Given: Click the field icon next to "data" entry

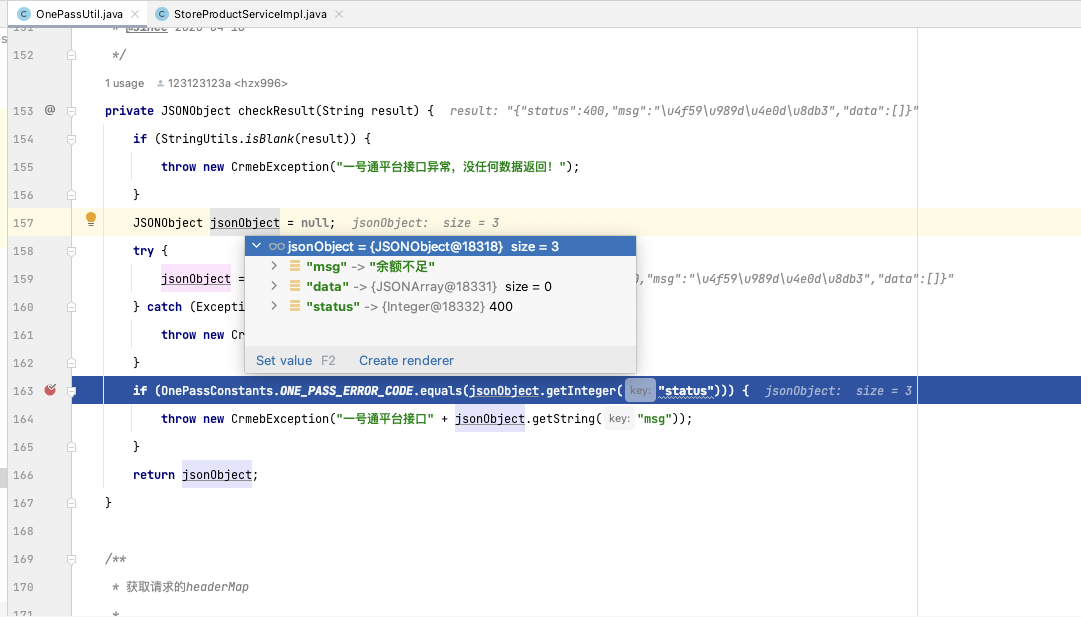Looking at the screenshot, I should click(x=295, y=286).
